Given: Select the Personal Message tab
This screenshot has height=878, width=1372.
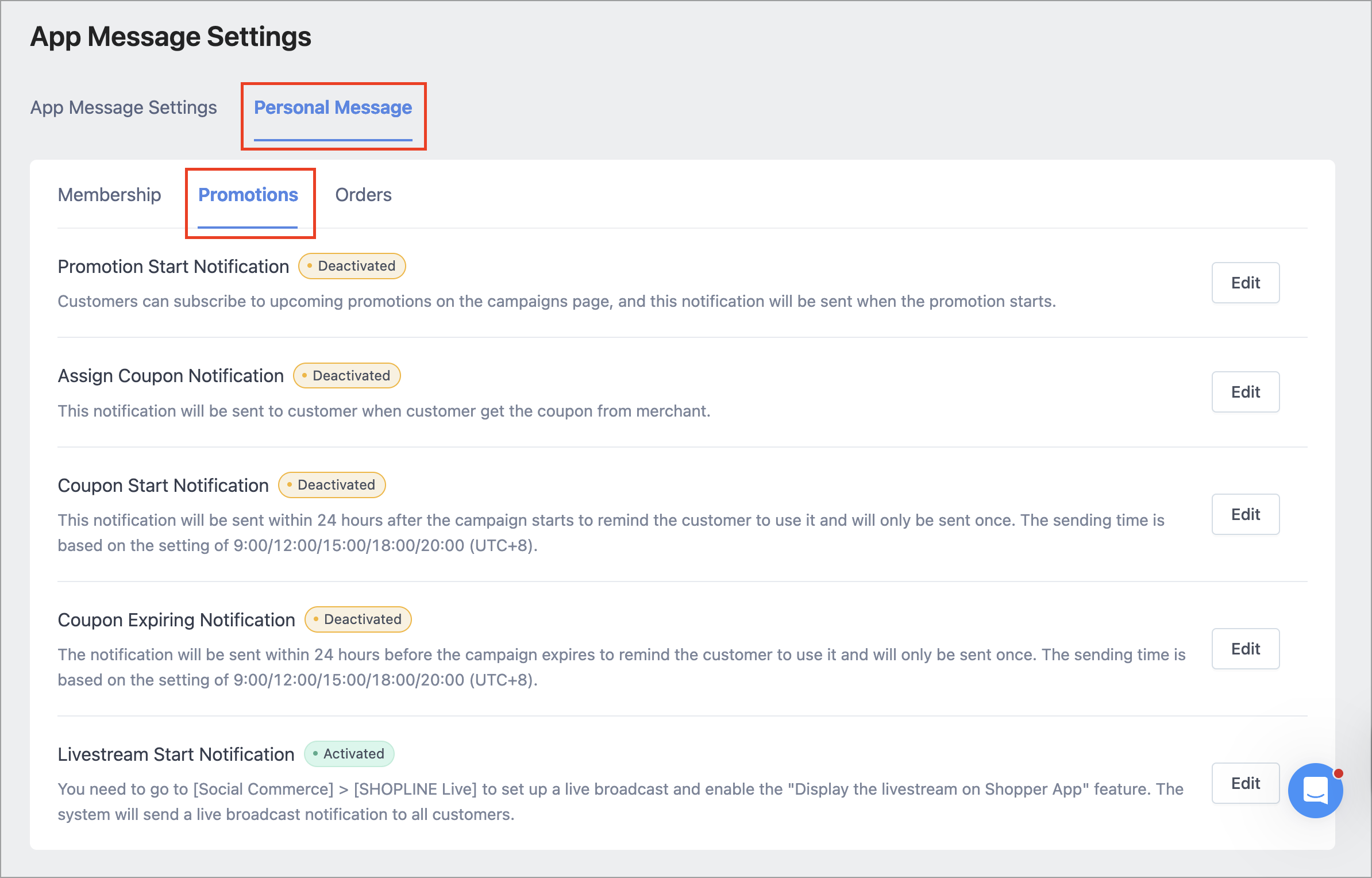Looking at the screenshot, I should (333, 107).
